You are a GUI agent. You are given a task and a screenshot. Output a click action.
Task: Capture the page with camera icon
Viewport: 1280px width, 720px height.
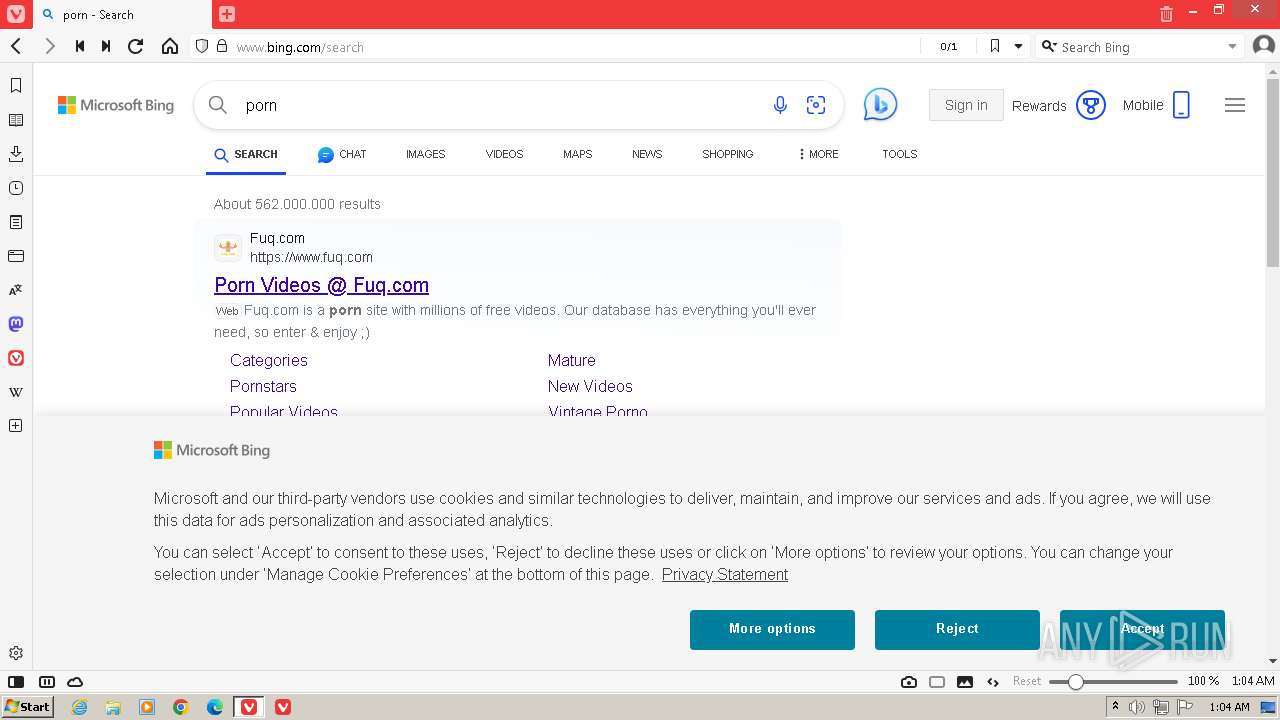909,682
